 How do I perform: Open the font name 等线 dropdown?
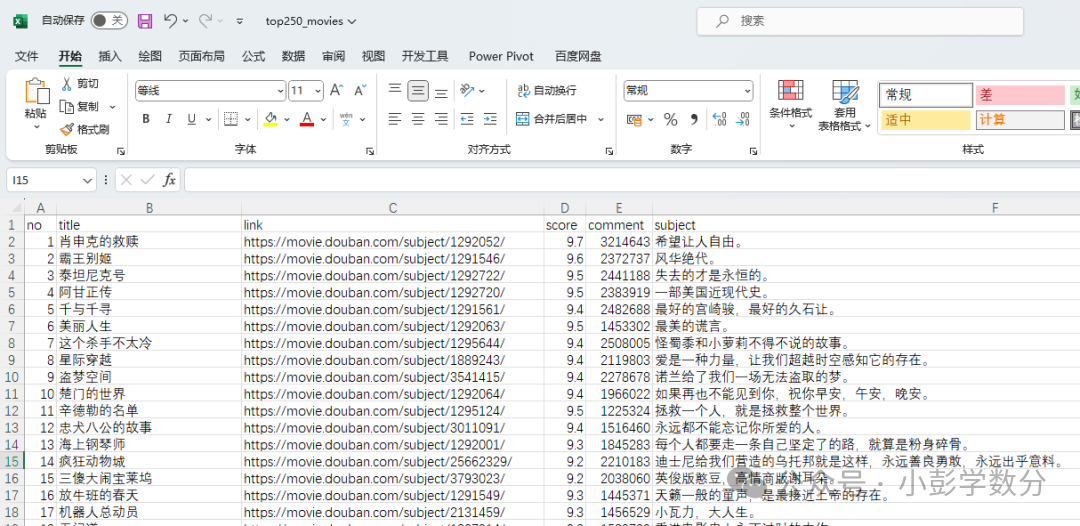tap(280, 91)
